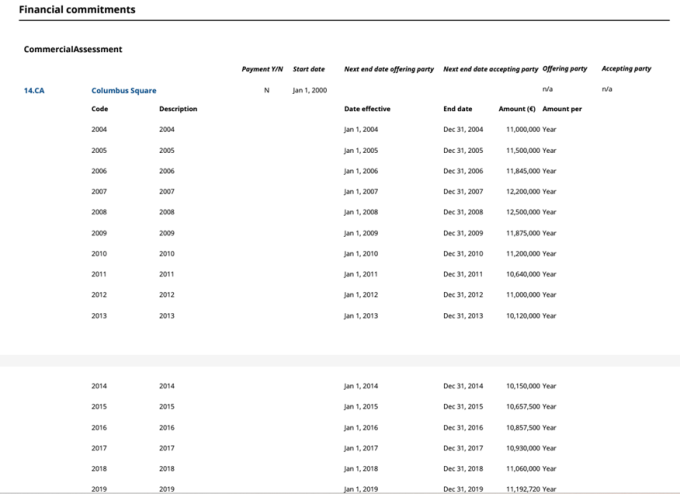Click the Amount (€) column header
Viewport: 680px width, 494px height.
coord(517,109)
